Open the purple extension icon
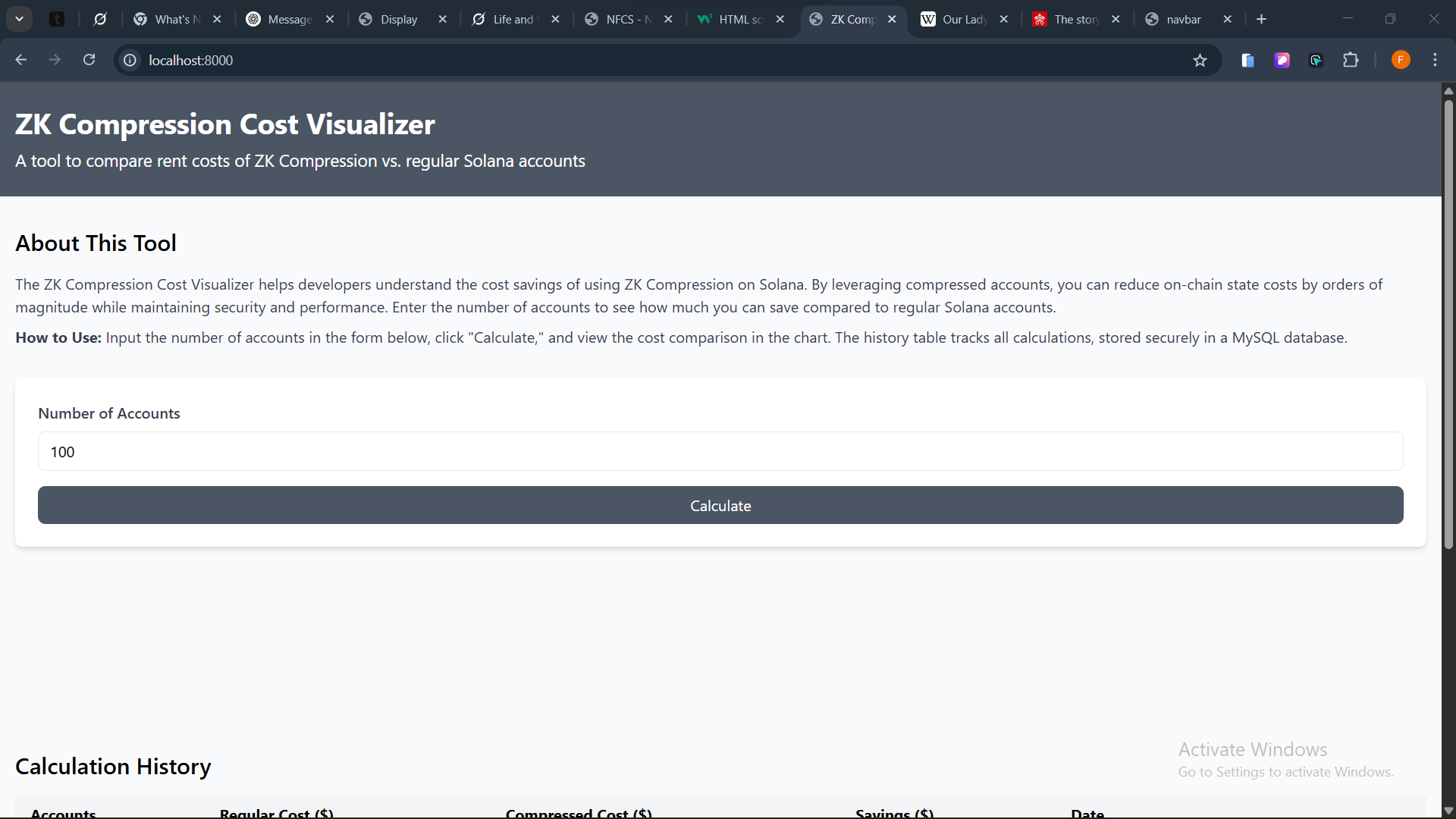1456x819 pixels. [x=1282, y=60]
